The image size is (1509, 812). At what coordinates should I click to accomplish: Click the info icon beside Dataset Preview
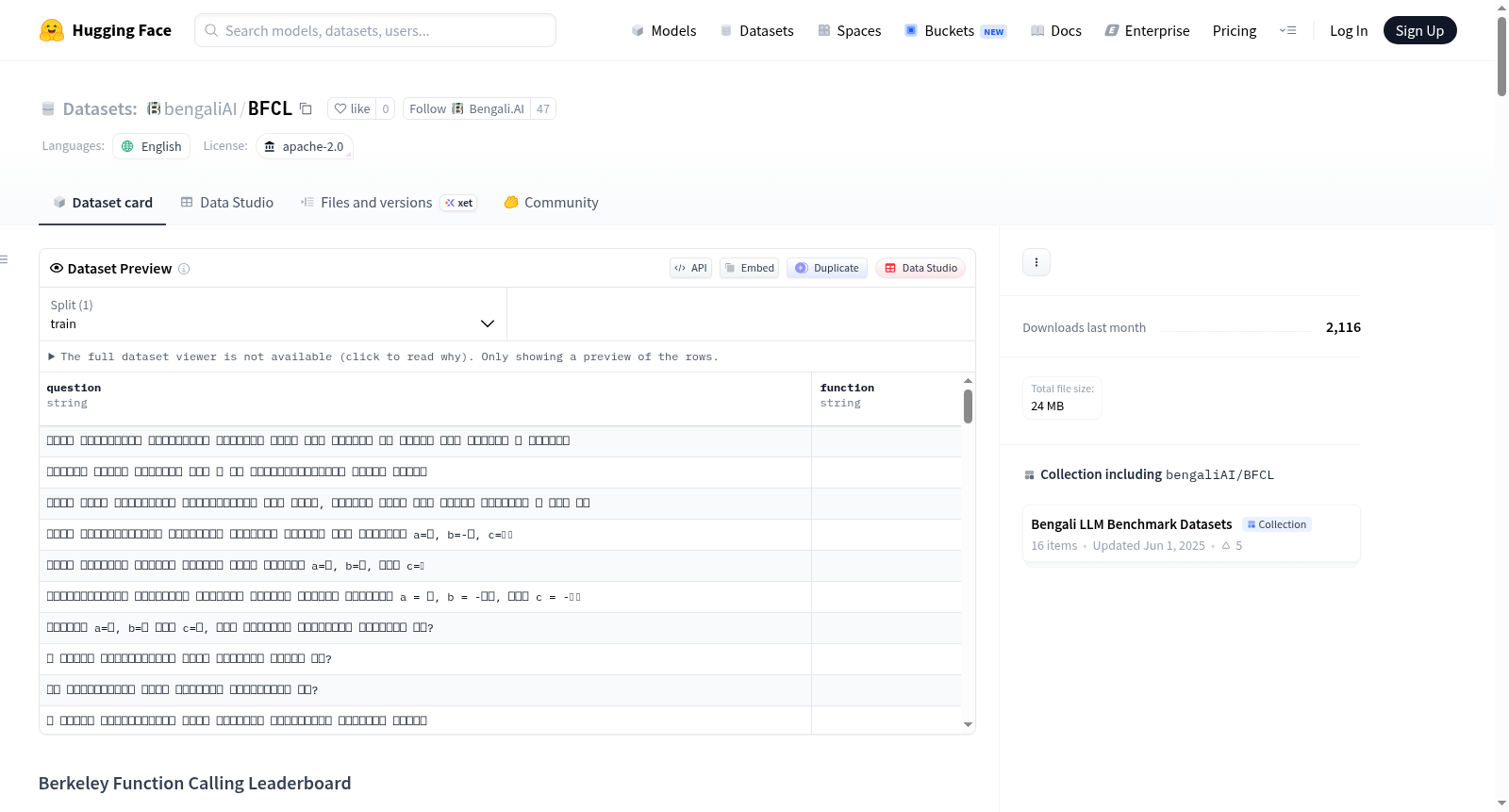[184, 269]
